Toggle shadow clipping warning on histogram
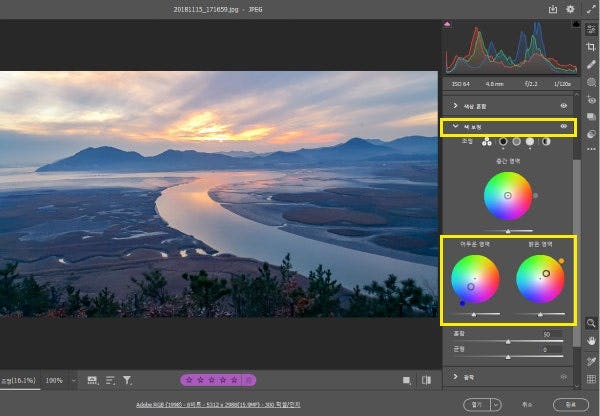This screenshot has height=416, width=600. 447,24
